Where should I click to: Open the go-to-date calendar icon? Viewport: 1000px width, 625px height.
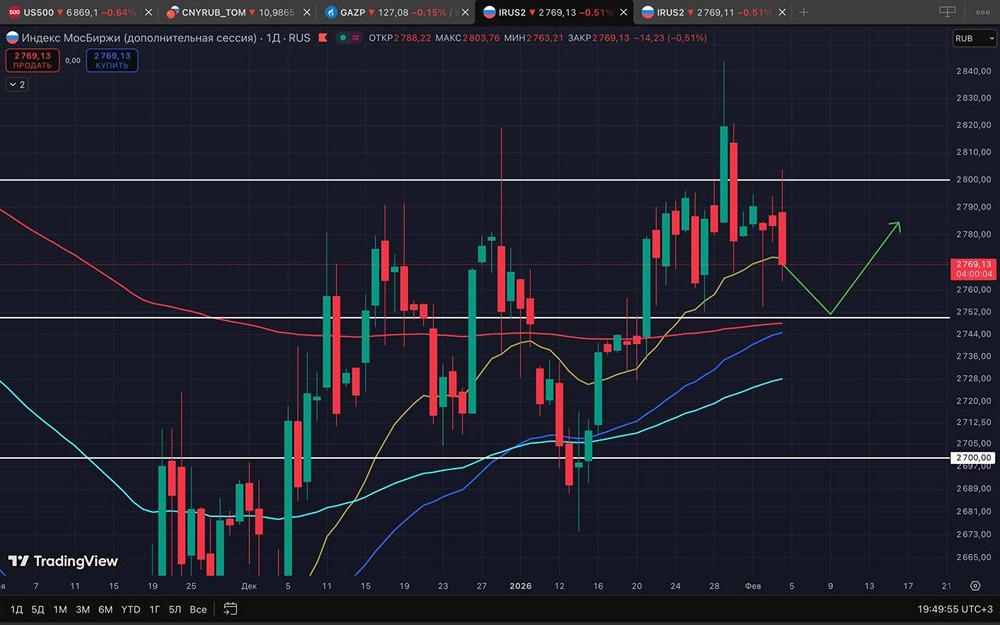[x=230, y=609]
